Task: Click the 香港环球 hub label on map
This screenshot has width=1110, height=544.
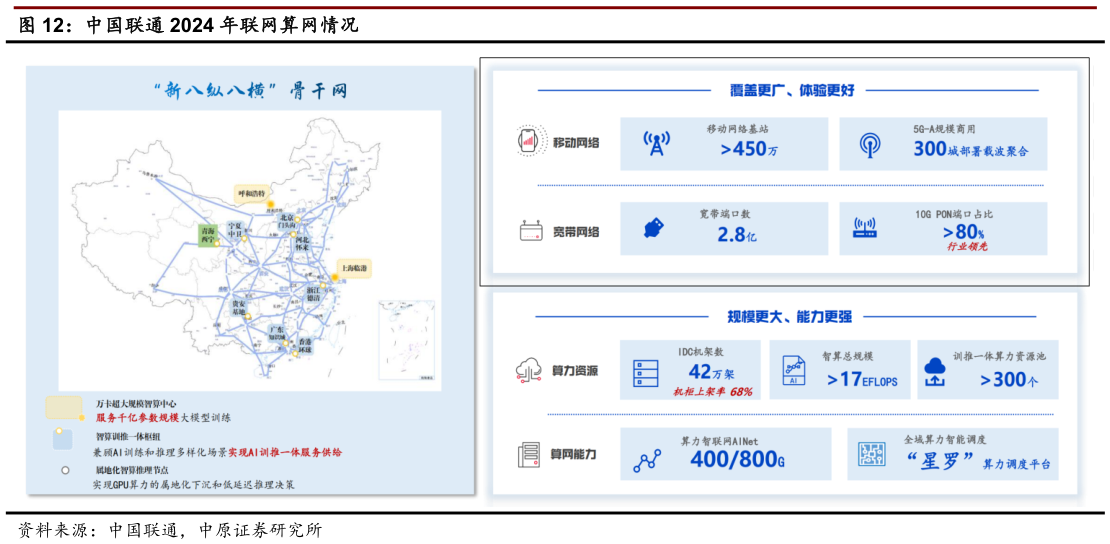Action: tap(304, 346)
